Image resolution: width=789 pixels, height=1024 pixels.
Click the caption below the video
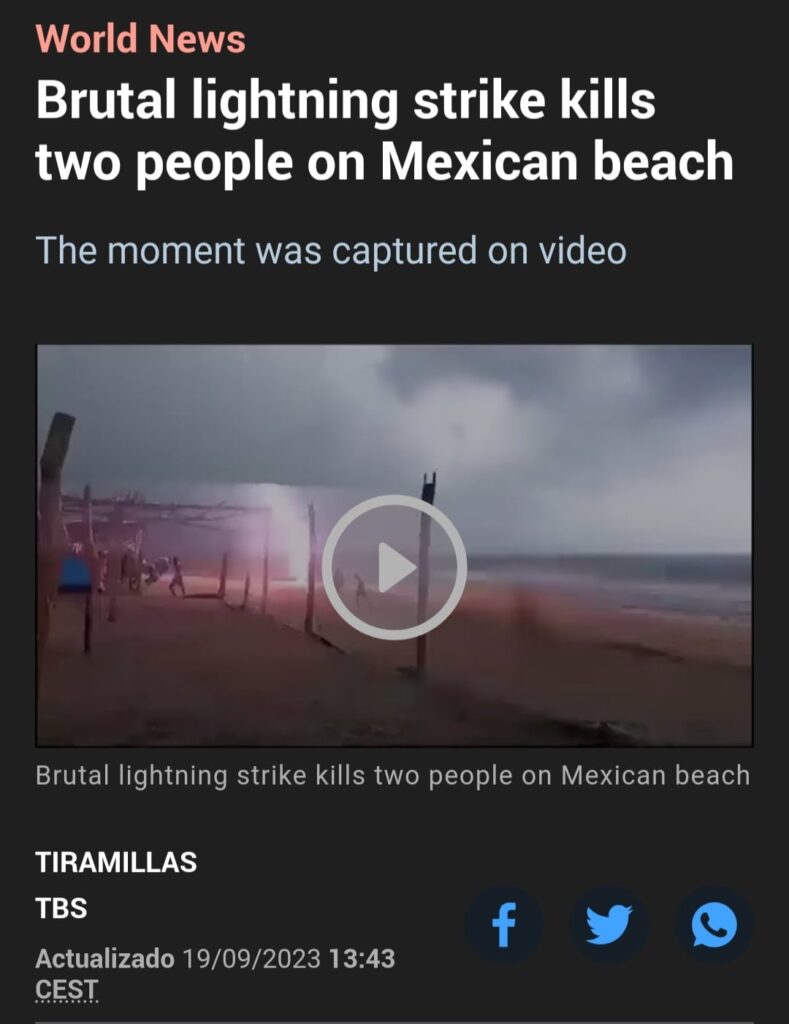pos(393,776)
